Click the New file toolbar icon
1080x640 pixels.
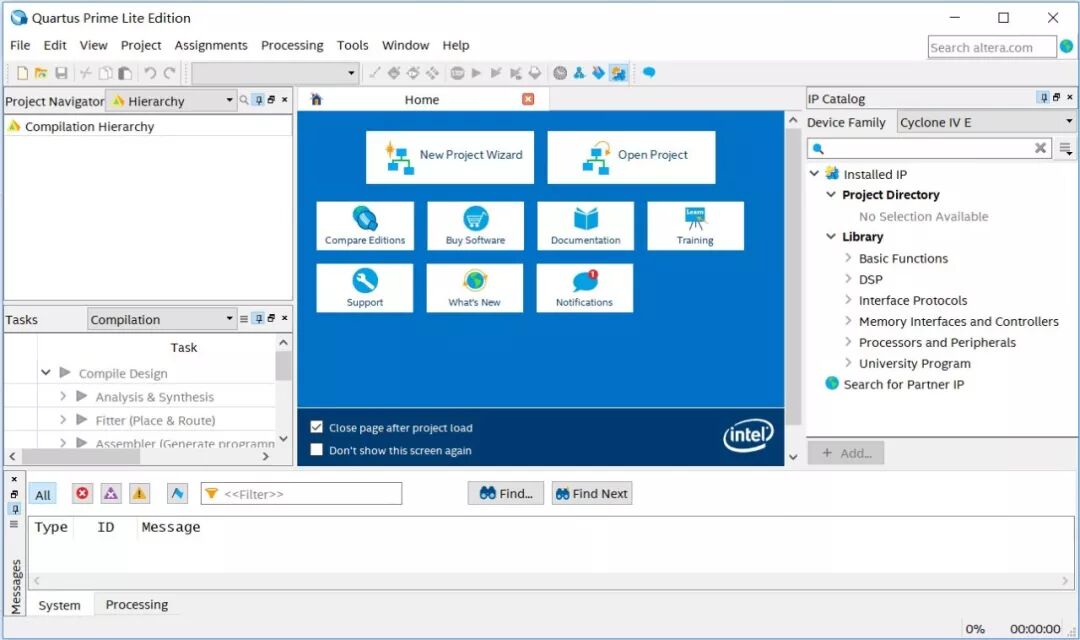pyautogui.click(x=22, y=73)
